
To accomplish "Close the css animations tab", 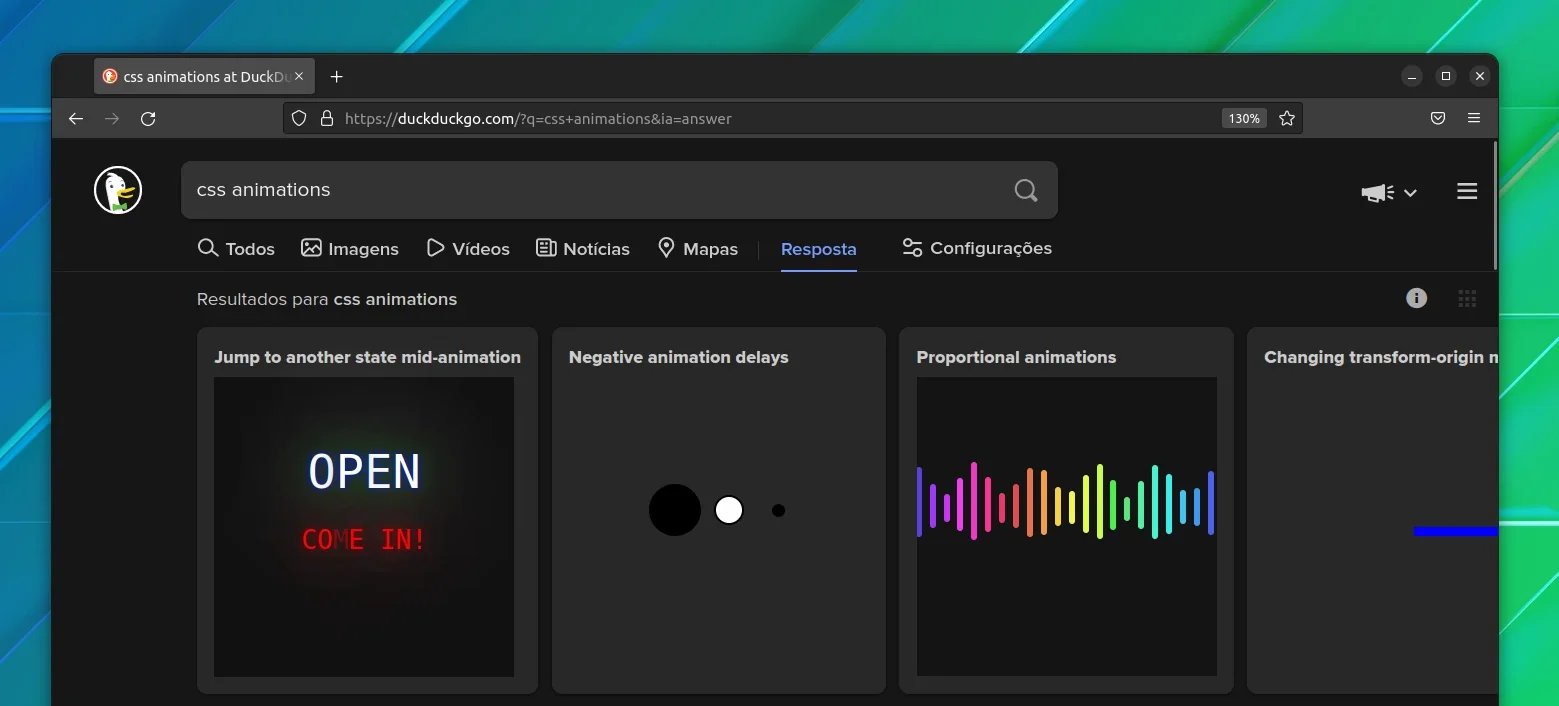I will click(299, 76).
